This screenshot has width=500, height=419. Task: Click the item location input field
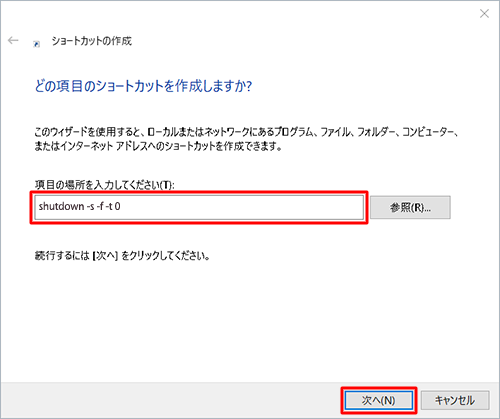tap(199, 207)
